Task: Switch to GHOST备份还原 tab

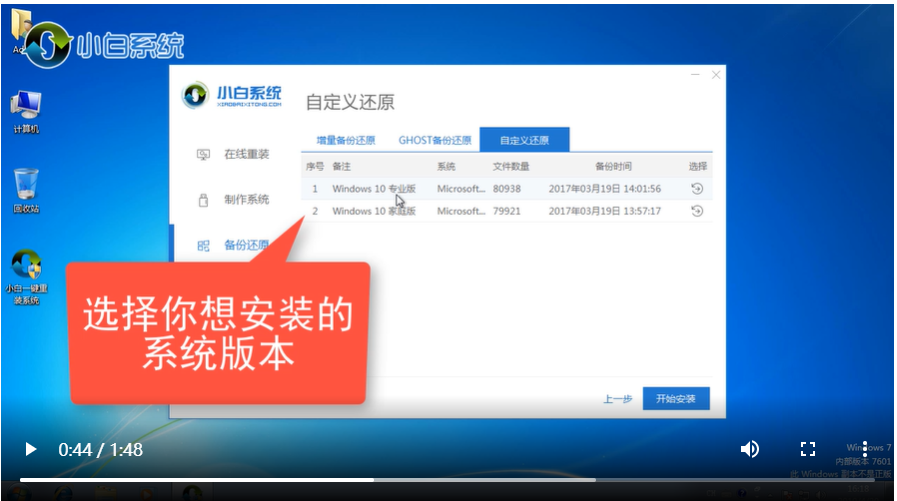Action: (435, 140)
